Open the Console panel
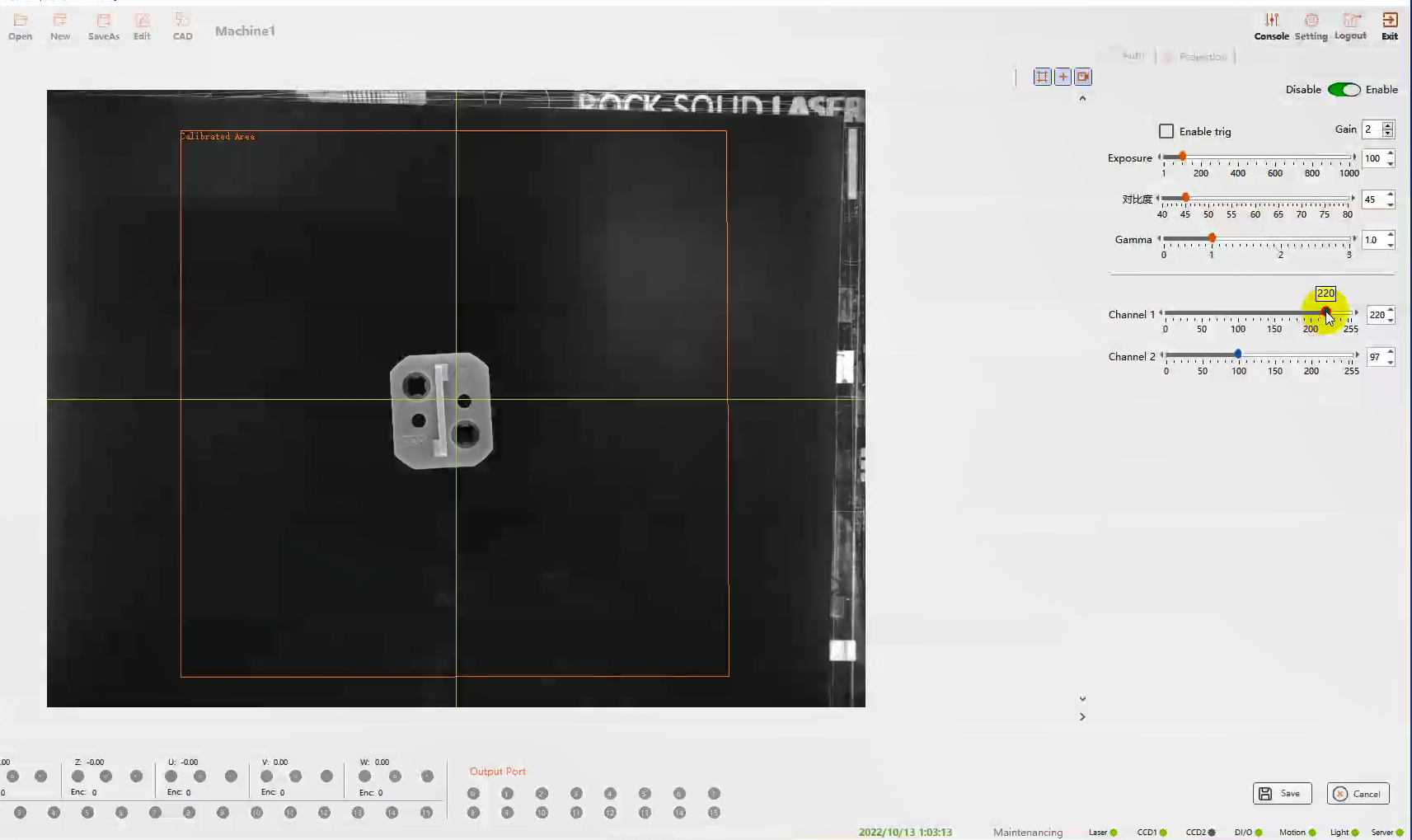 pyautogui.click(x=1271, y=26)
